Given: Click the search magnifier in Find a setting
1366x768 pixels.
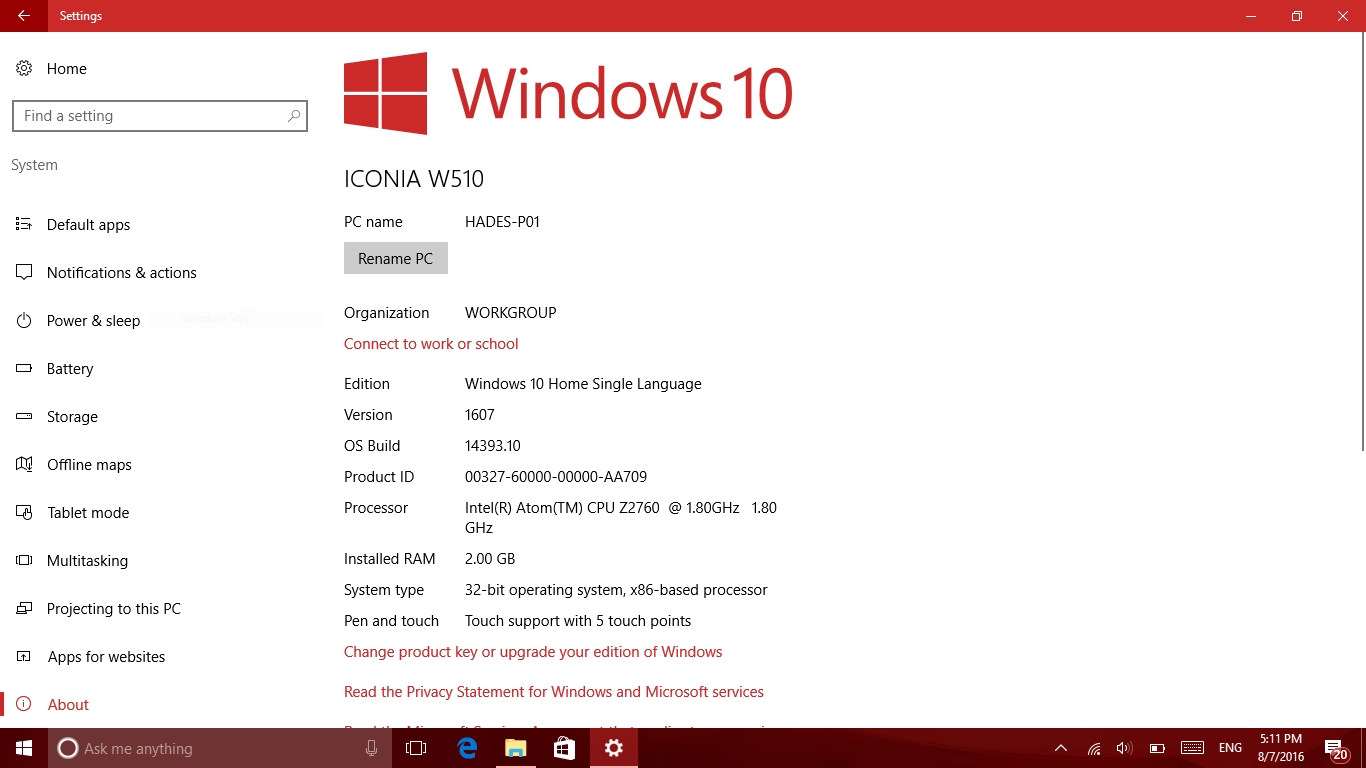Looking at the screenshot, I should point(294,116).
